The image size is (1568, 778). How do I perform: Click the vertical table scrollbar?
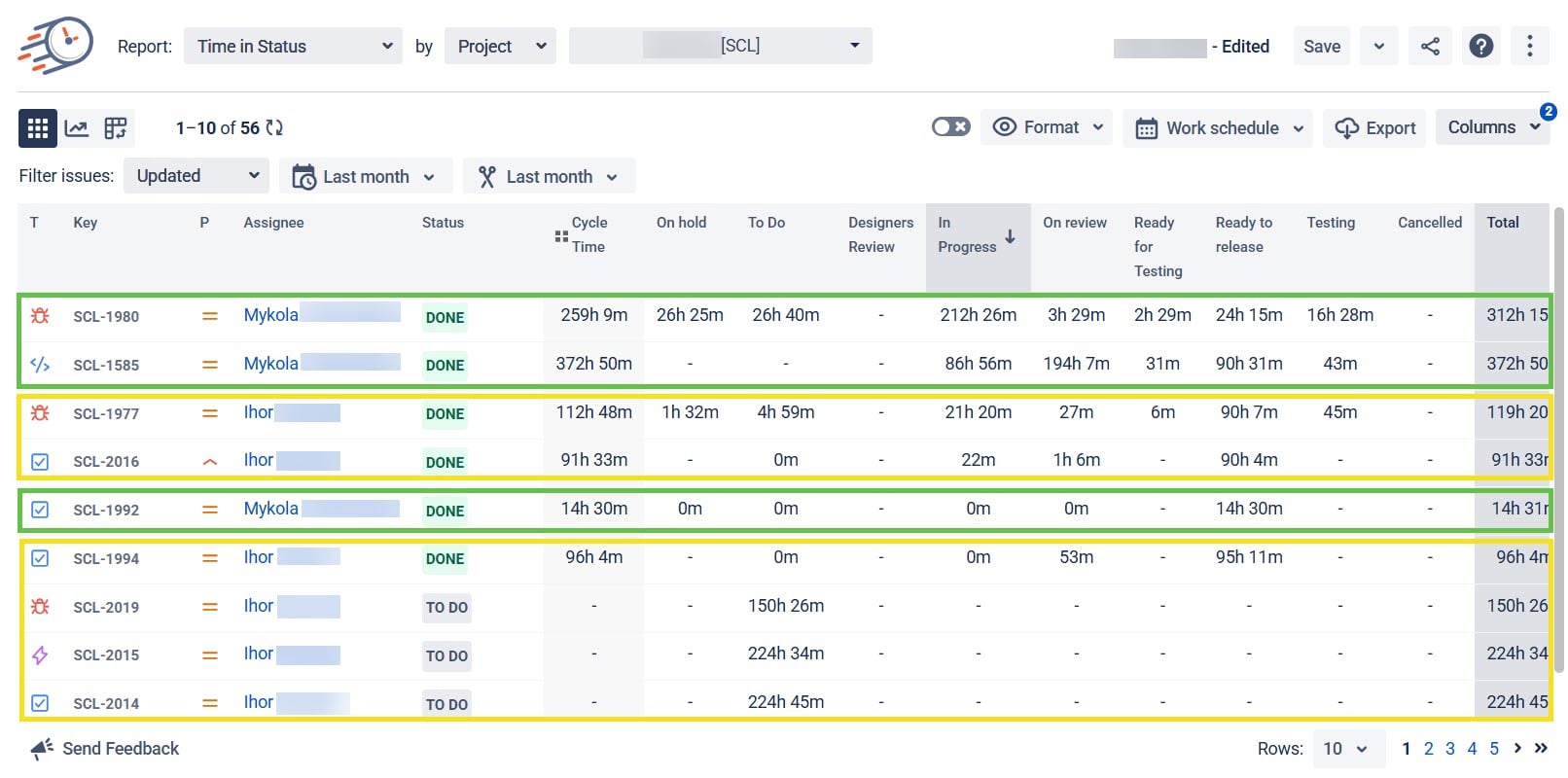tap(1559, 438)
